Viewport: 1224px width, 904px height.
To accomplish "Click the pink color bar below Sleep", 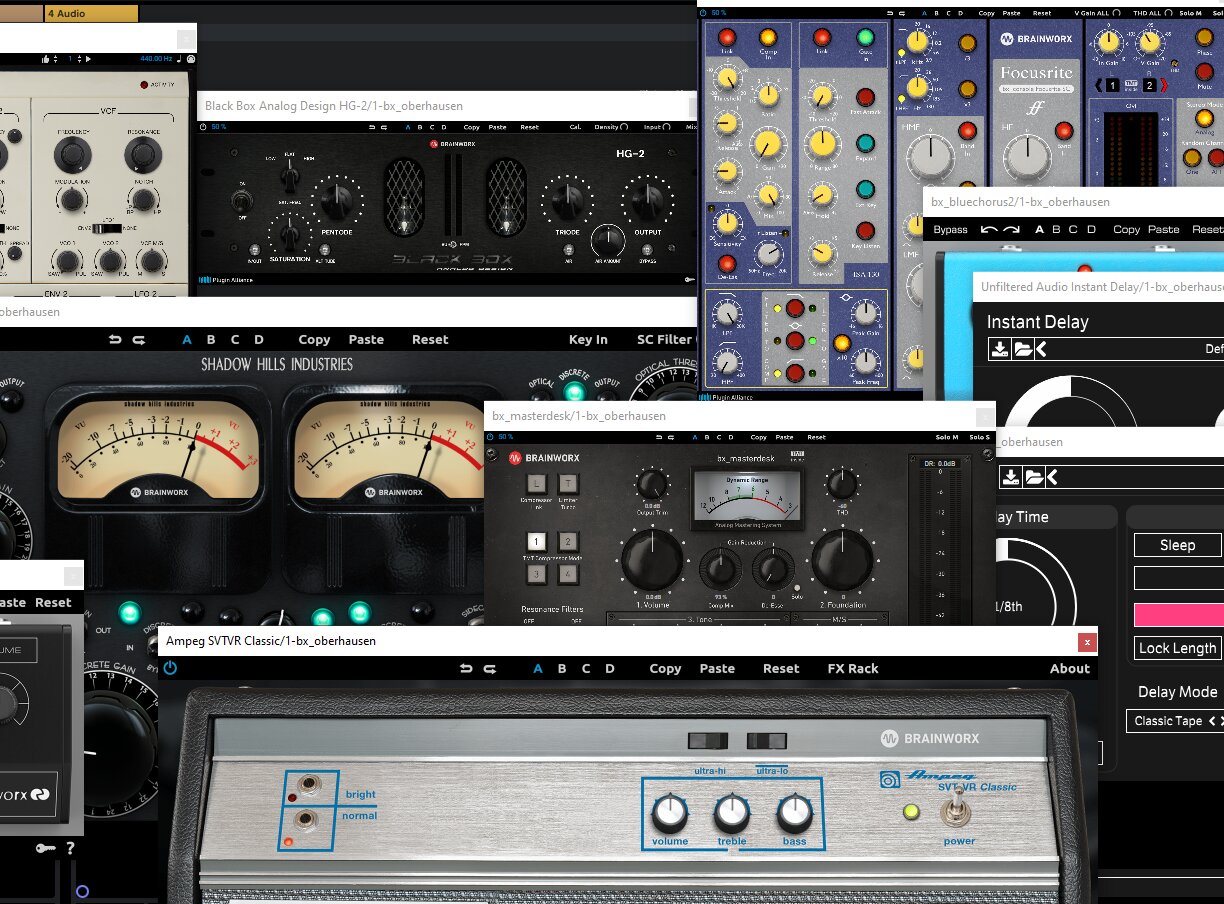I will (1178, 614).
